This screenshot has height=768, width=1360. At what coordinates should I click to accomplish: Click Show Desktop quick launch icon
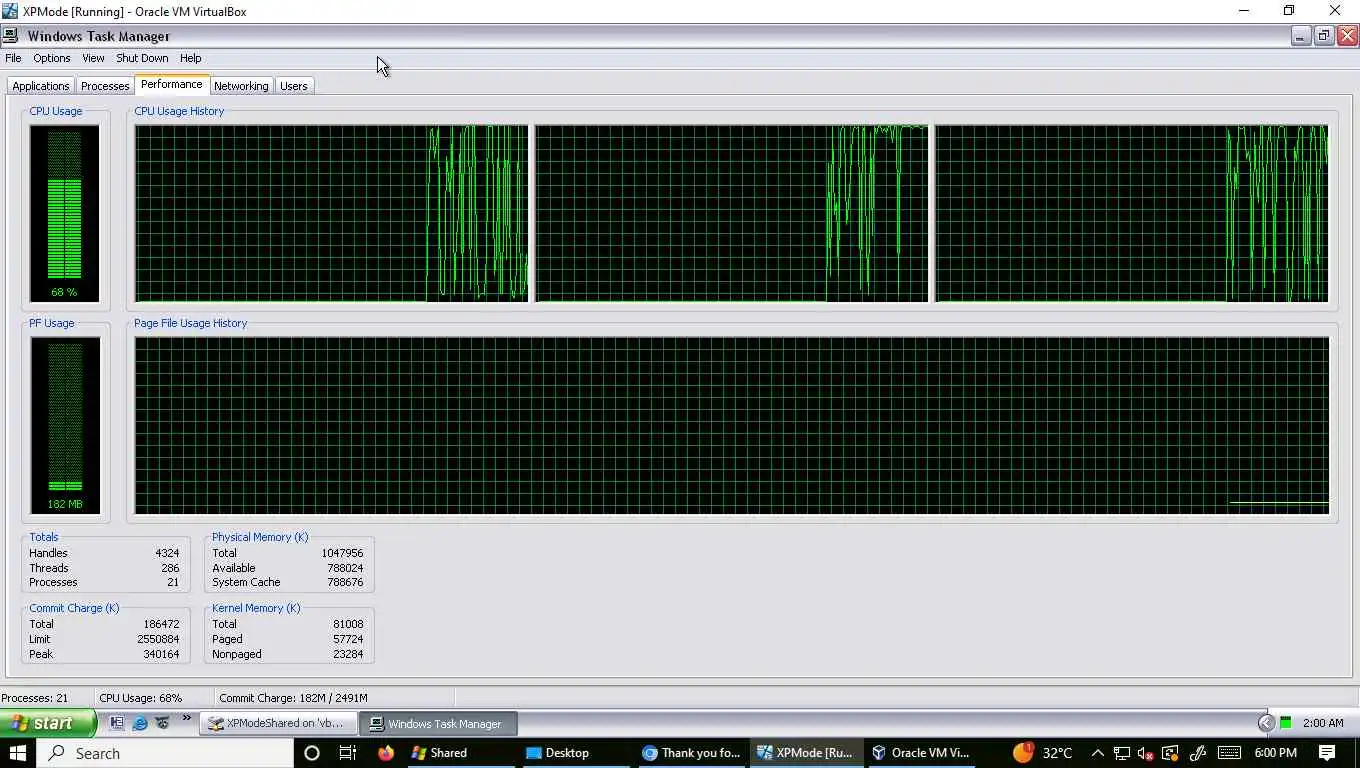click(x=117, y=723)
